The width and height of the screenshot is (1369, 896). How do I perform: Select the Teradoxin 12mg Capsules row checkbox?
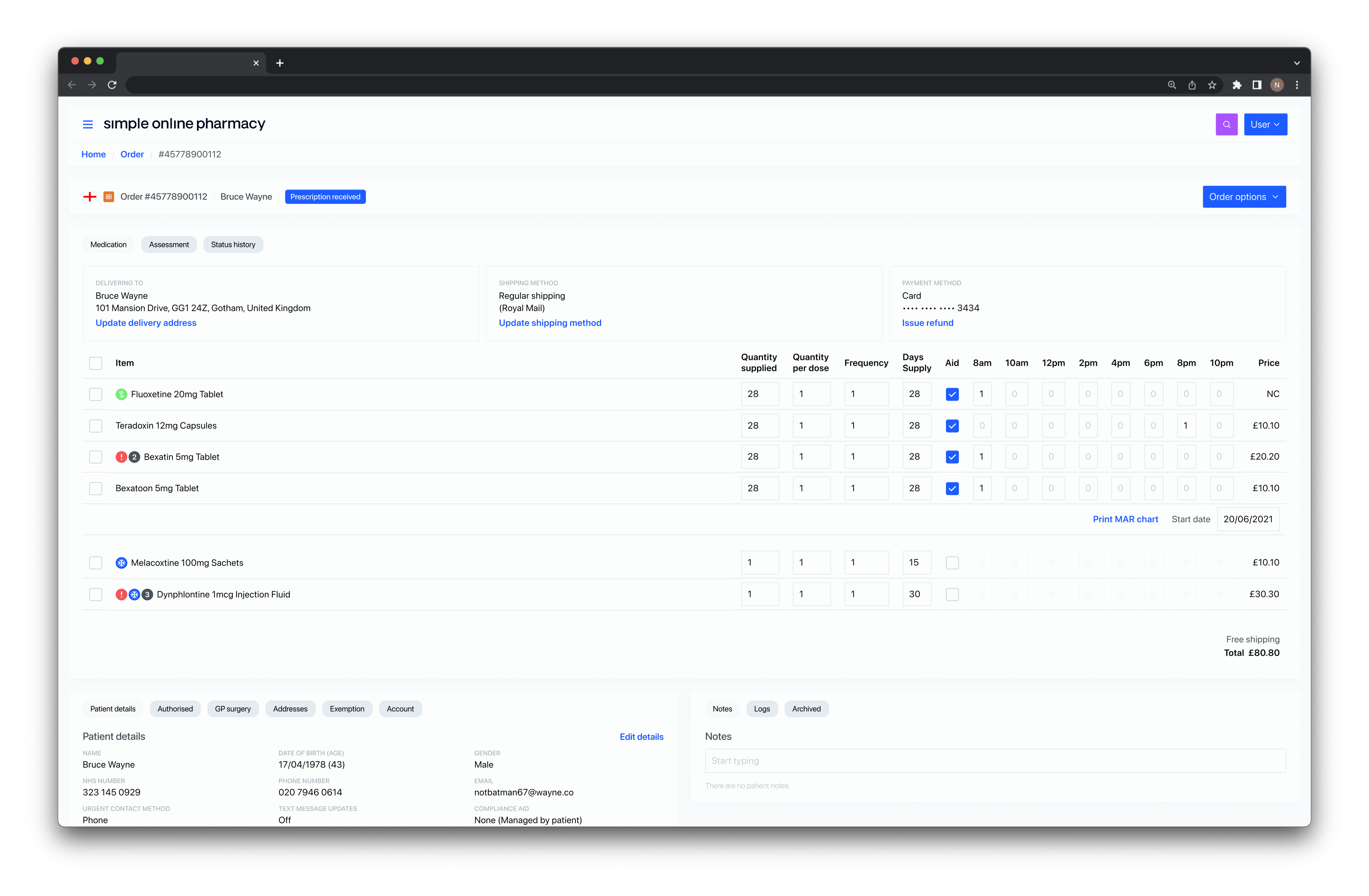click(x=96, y=426)
